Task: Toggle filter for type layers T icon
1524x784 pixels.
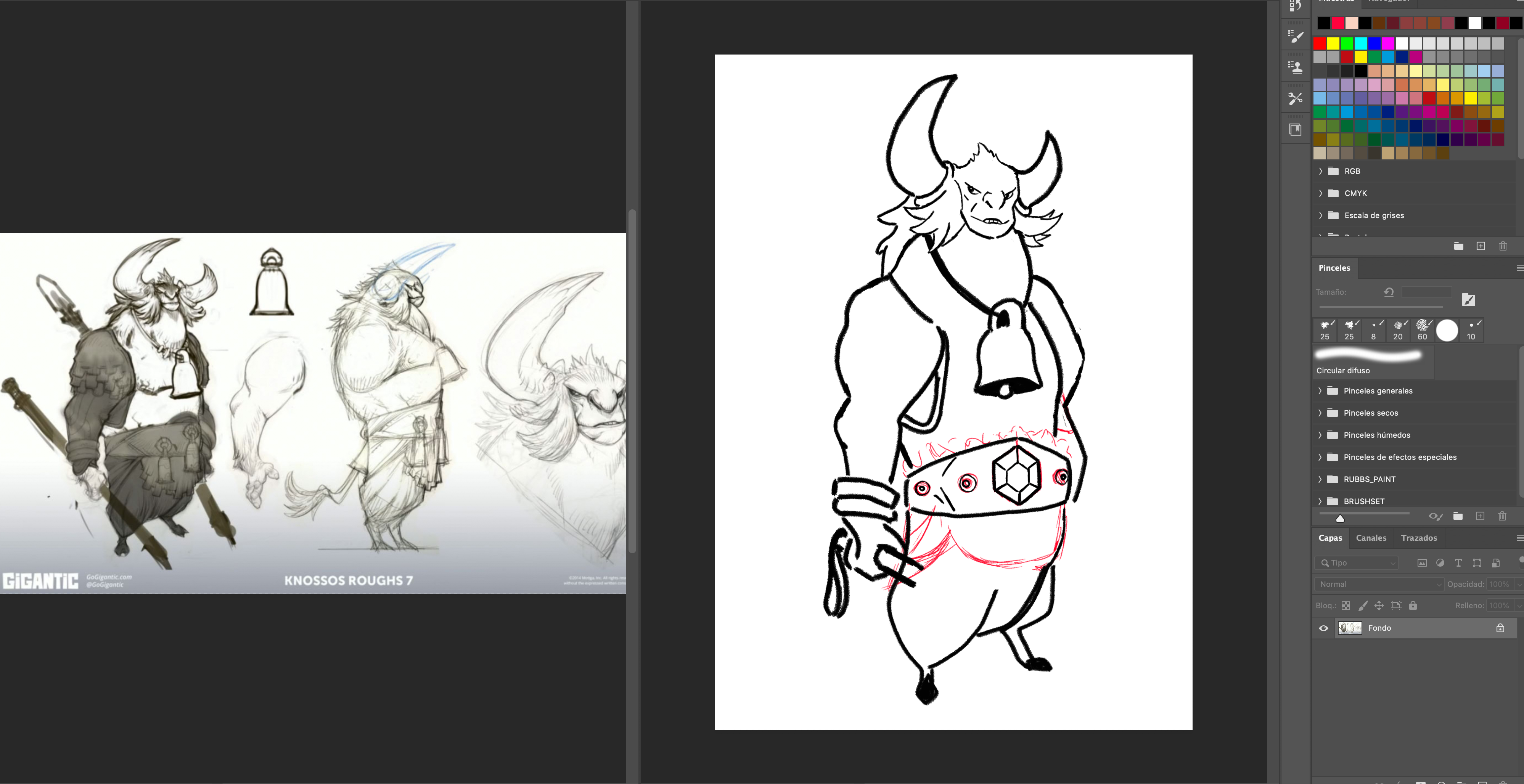Action: coord(1458,563)
